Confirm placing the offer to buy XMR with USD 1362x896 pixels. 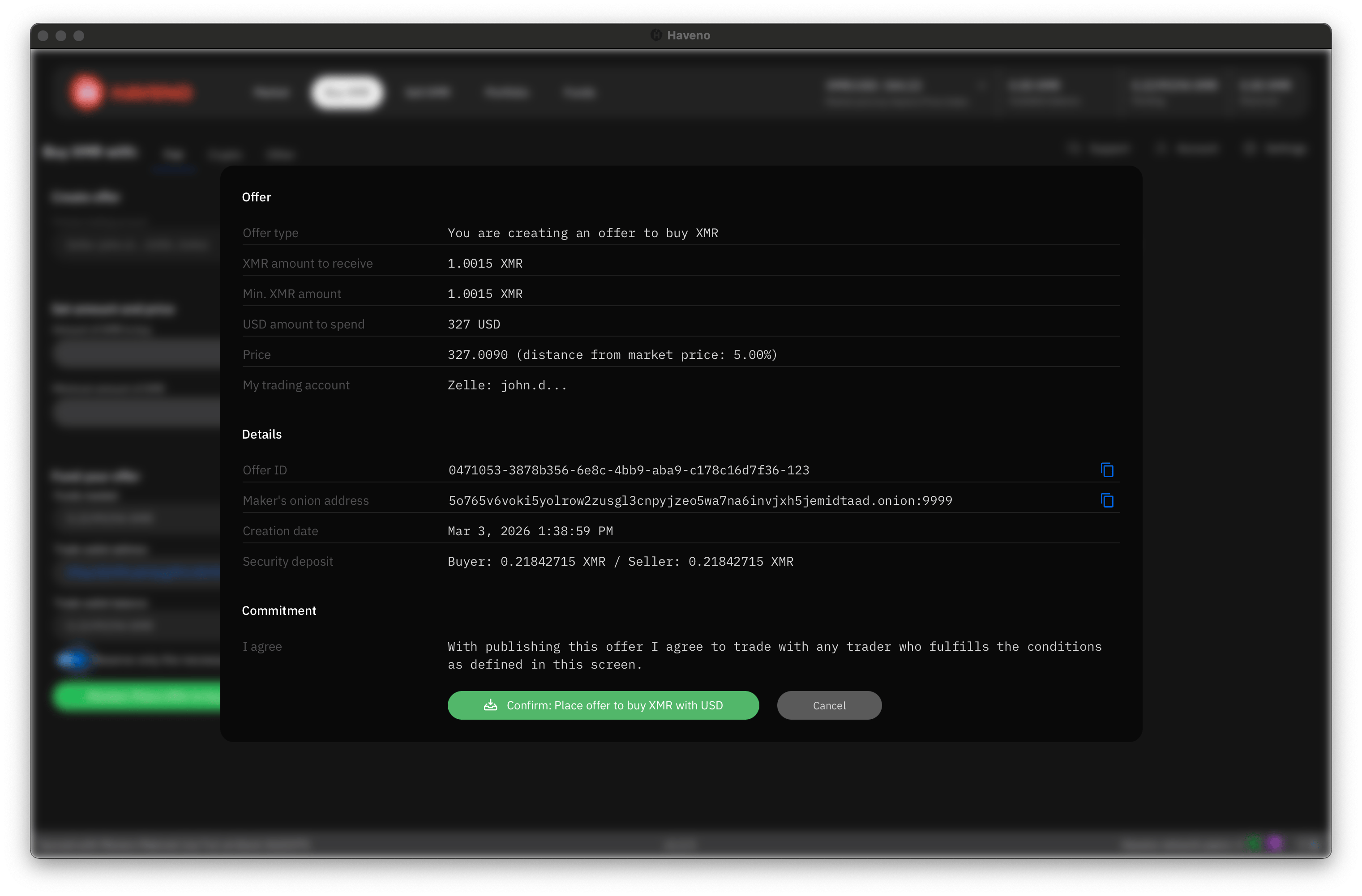tap(603, 705)
